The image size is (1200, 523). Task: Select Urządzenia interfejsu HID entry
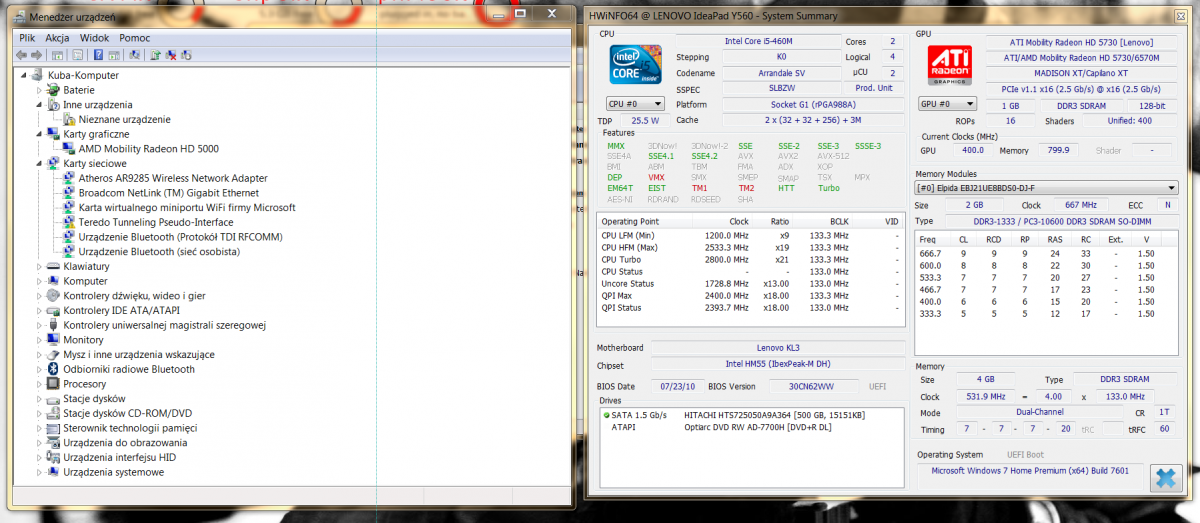[x=120, y=457]
